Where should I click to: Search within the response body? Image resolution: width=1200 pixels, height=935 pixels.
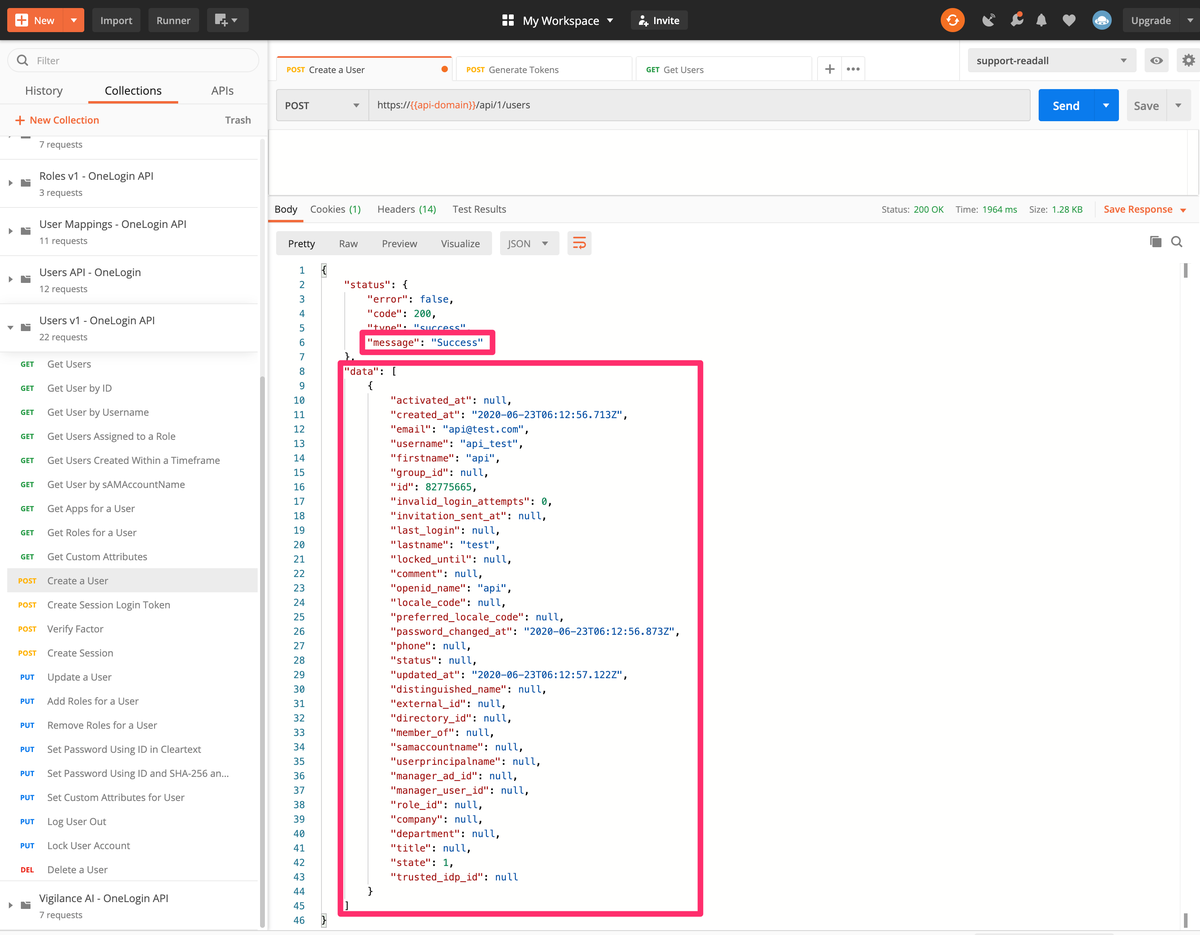coord(1177,242)
